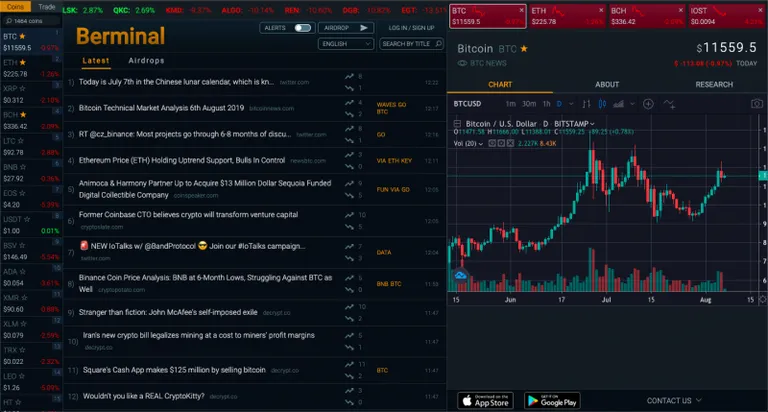
Task: Click the Google Play download badge
Action: tap(552, 401)
